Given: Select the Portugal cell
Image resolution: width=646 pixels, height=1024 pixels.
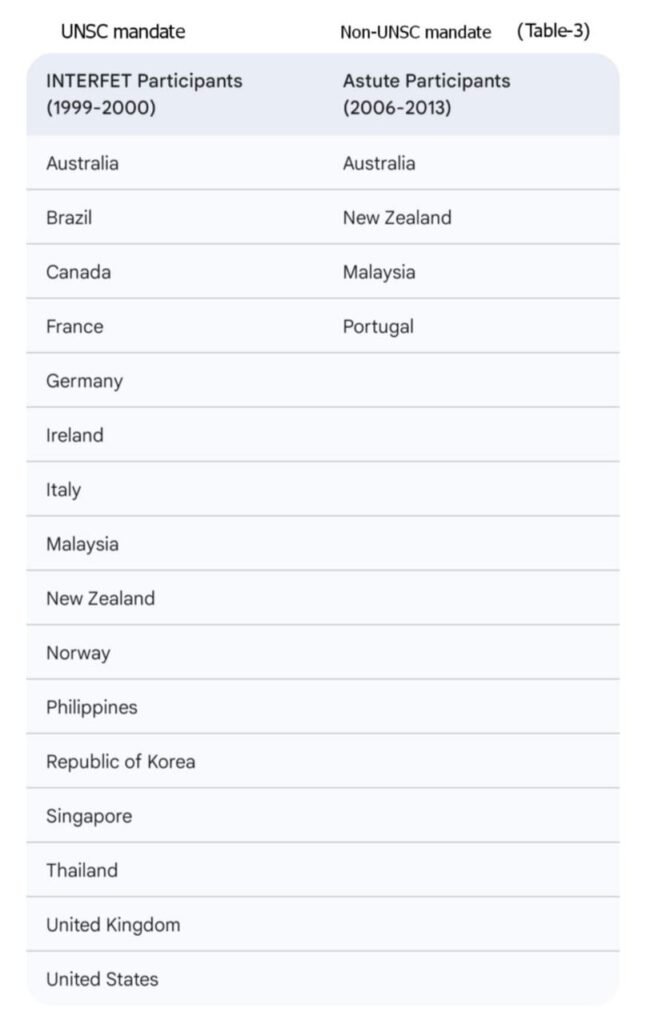Looking at the screenshot, I should pyautogui.click(x=378, y=326).
